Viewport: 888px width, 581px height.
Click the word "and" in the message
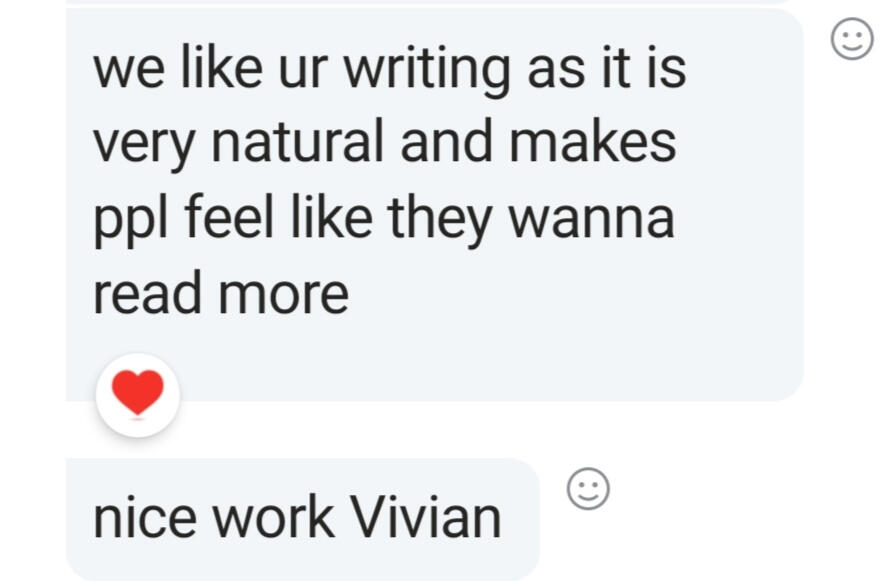pyautogui.click(x=445, y=144)
